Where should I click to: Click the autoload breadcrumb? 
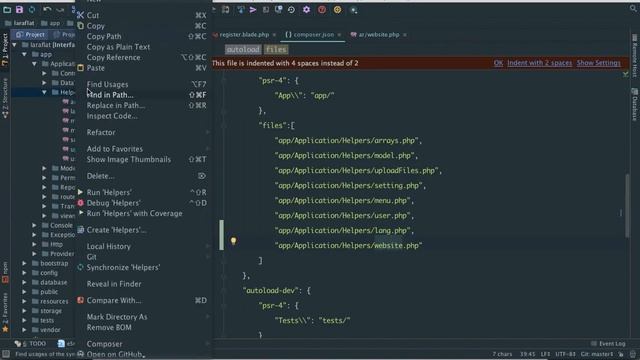point(243,50)
